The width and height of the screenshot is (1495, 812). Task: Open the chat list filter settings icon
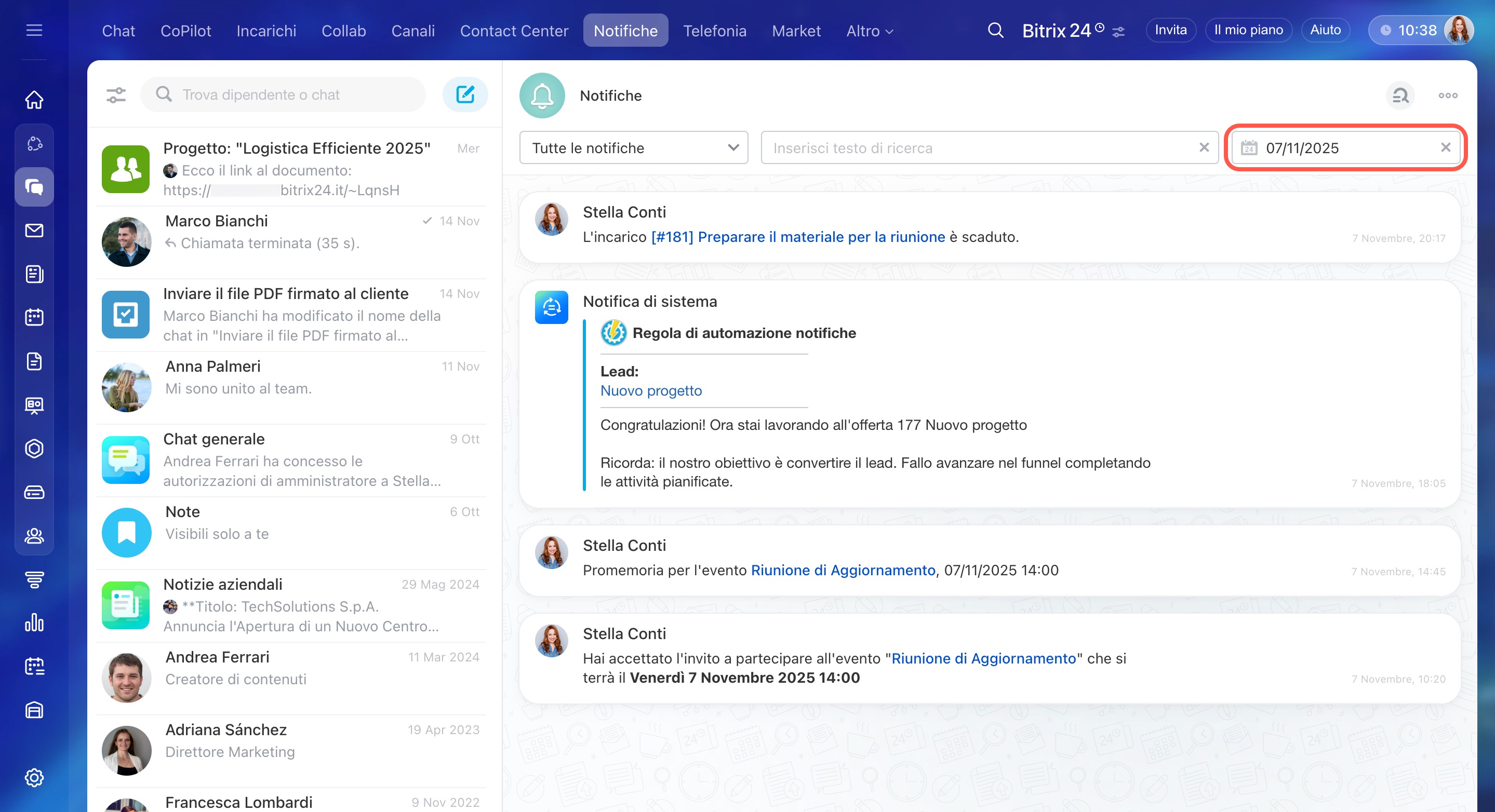tap(116, 94)
